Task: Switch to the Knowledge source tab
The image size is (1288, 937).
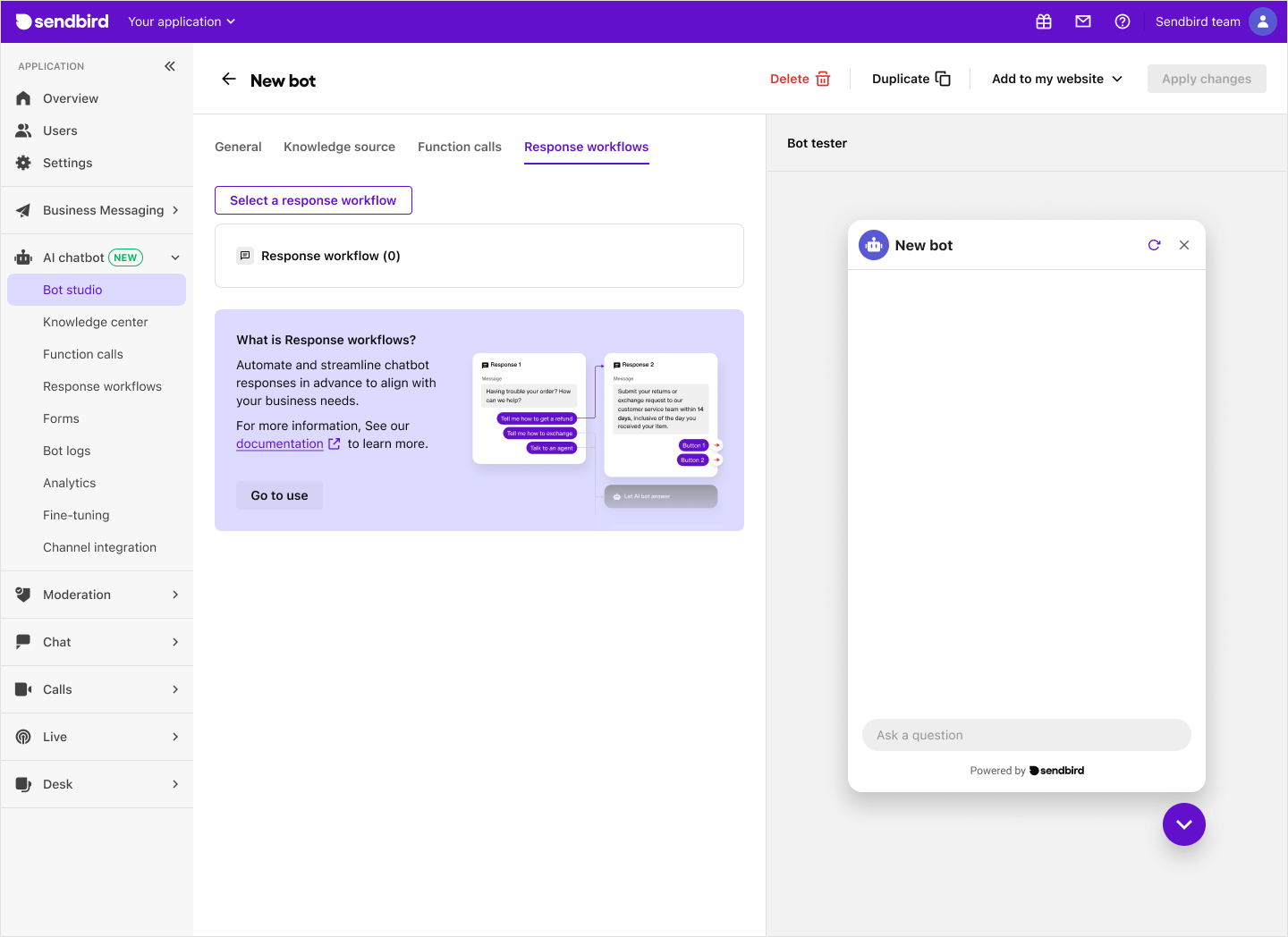Action: point(339,147)
